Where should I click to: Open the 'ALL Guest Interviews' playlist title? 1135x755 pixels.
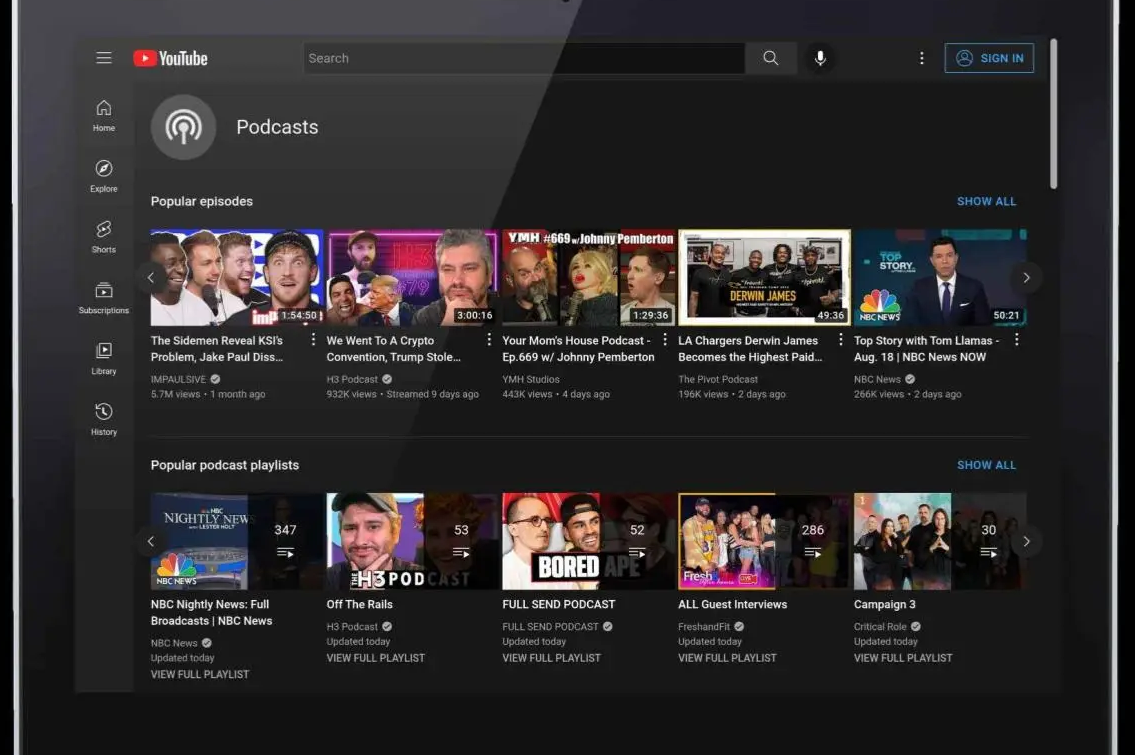pyautogui.click(x=733, y=604)
